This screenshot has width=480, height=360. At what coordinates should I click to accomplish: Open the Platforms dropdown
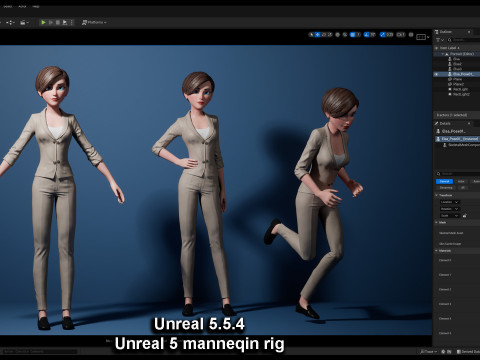click(94, 22)
